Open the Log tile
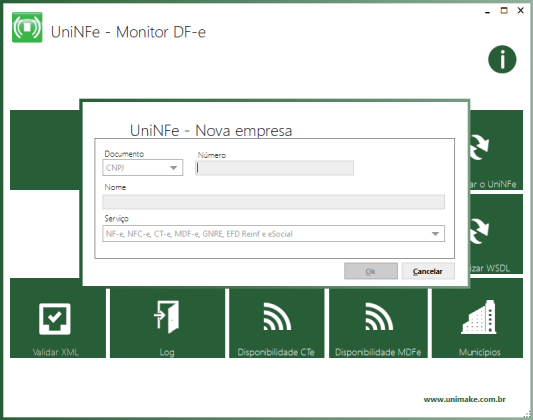This screenshot has width=533, height=420. [x=167, y=322]
